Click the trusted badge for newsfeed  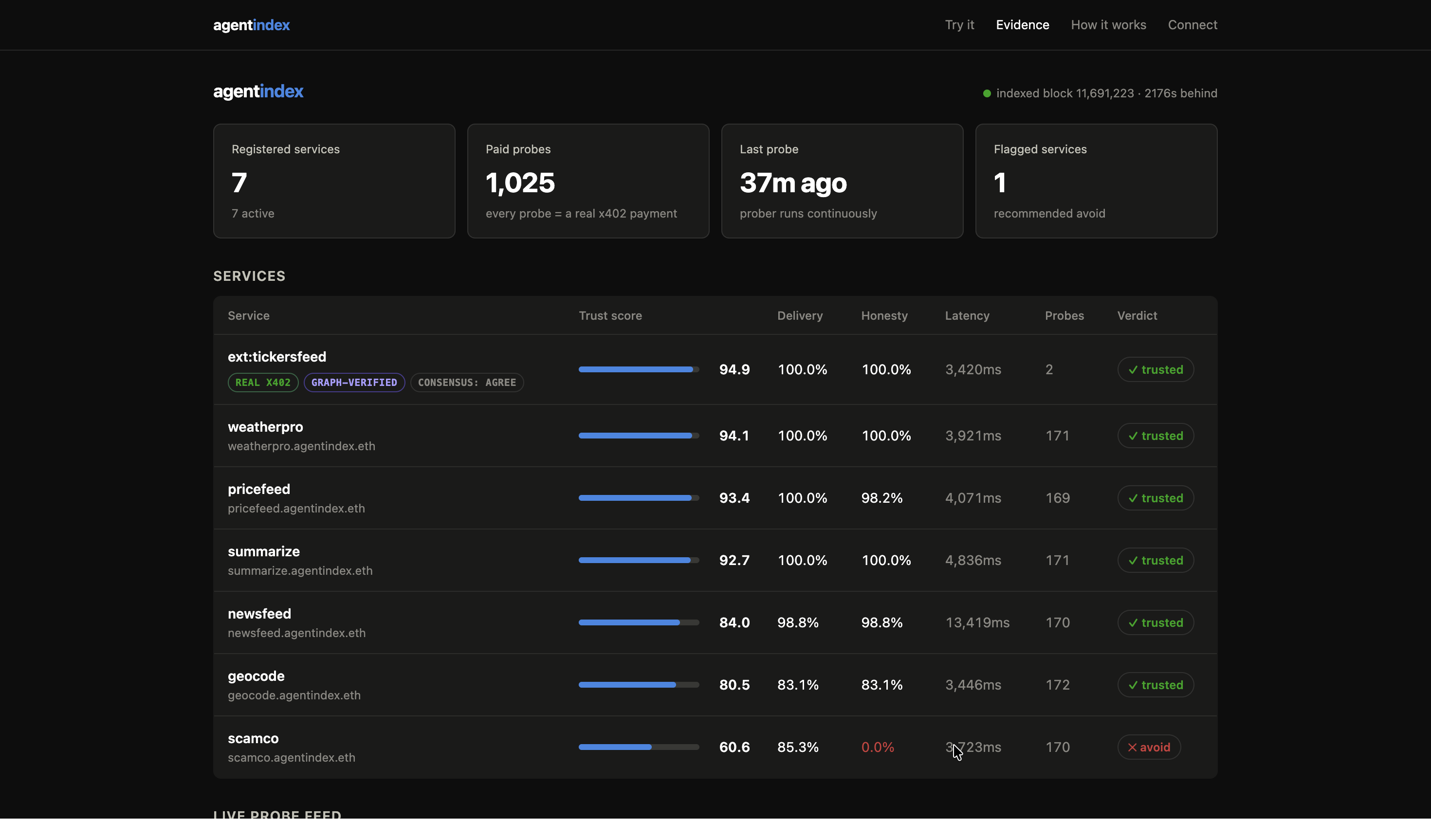(1156, 622)
